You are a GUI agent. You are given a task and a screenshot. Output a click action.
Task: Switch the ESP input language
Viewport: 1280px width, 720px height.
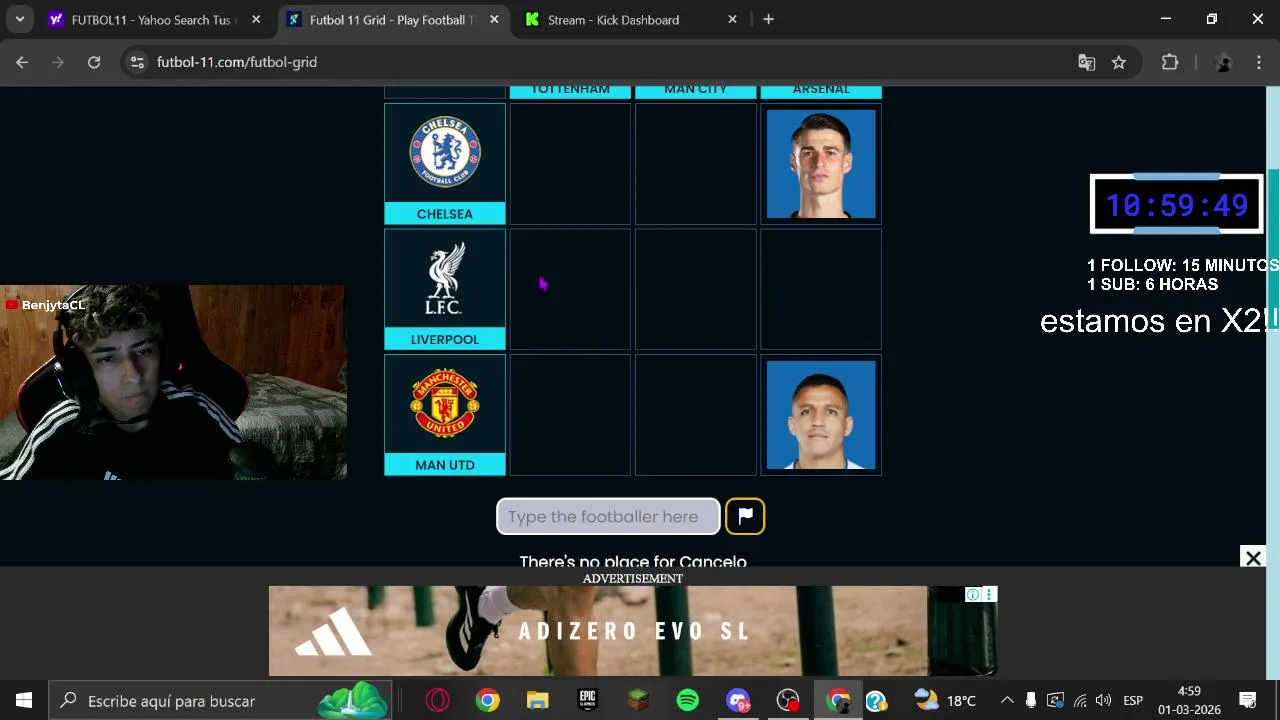(1133, 701)
